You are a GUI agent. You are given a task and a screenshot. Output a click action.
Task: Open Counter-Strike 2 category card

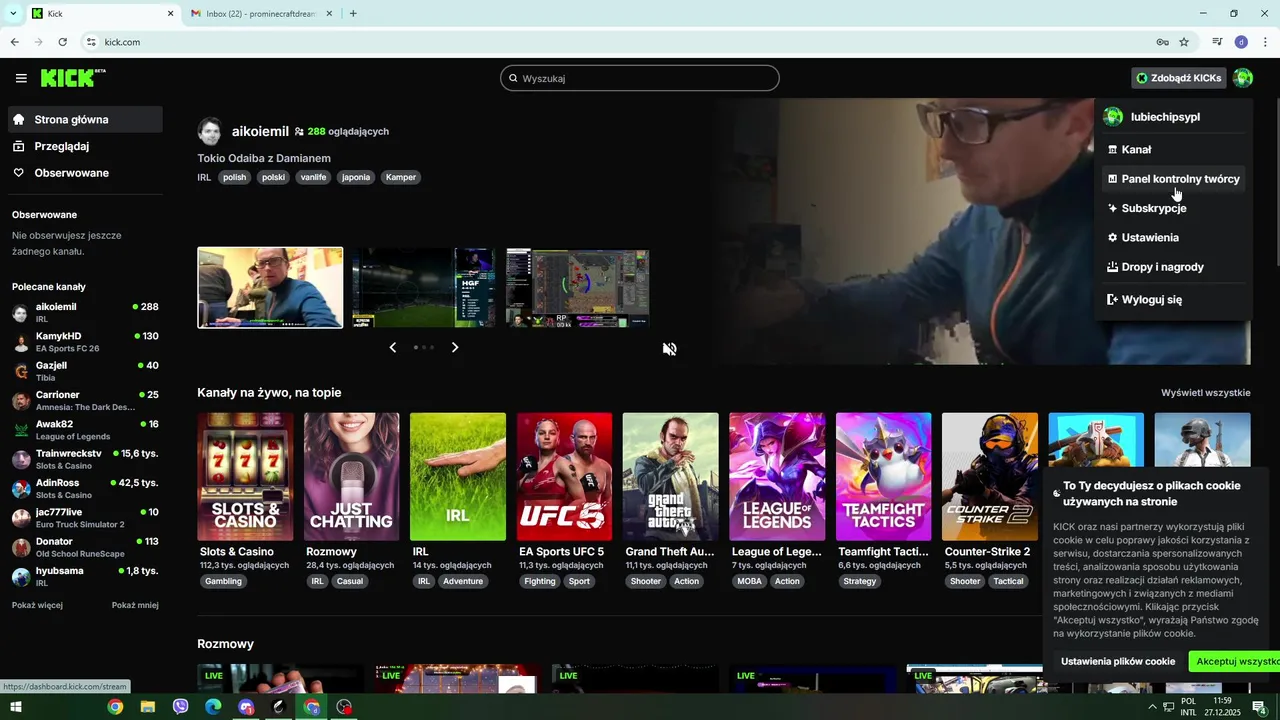(990, 477)
